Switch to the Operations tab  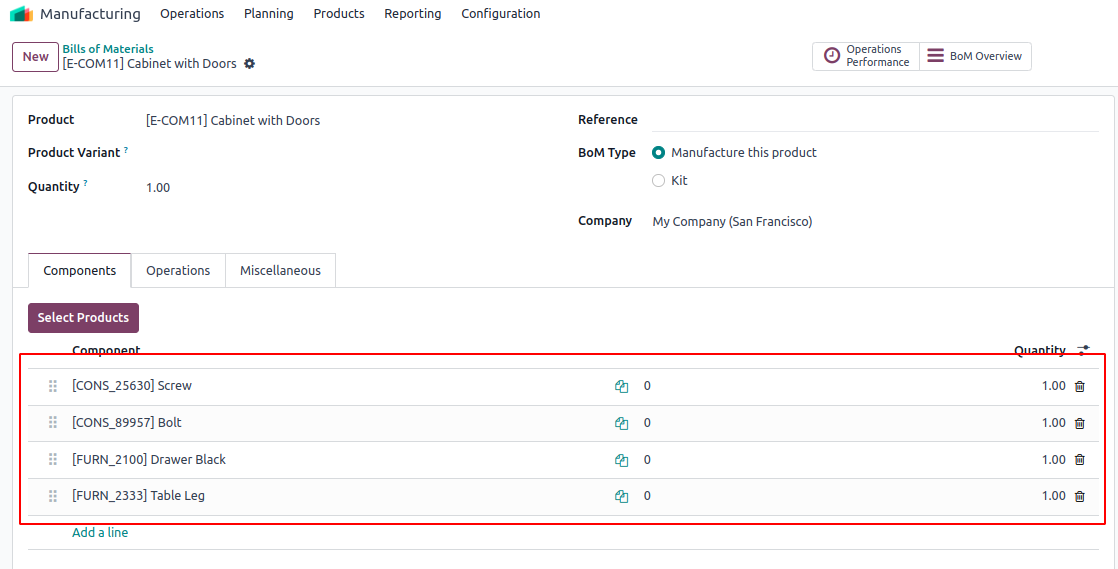(x=178, y=271)
